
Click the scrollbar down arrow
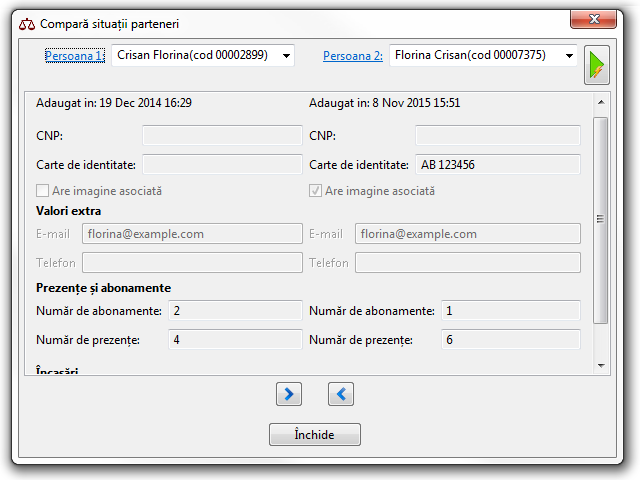pos(600,365)
